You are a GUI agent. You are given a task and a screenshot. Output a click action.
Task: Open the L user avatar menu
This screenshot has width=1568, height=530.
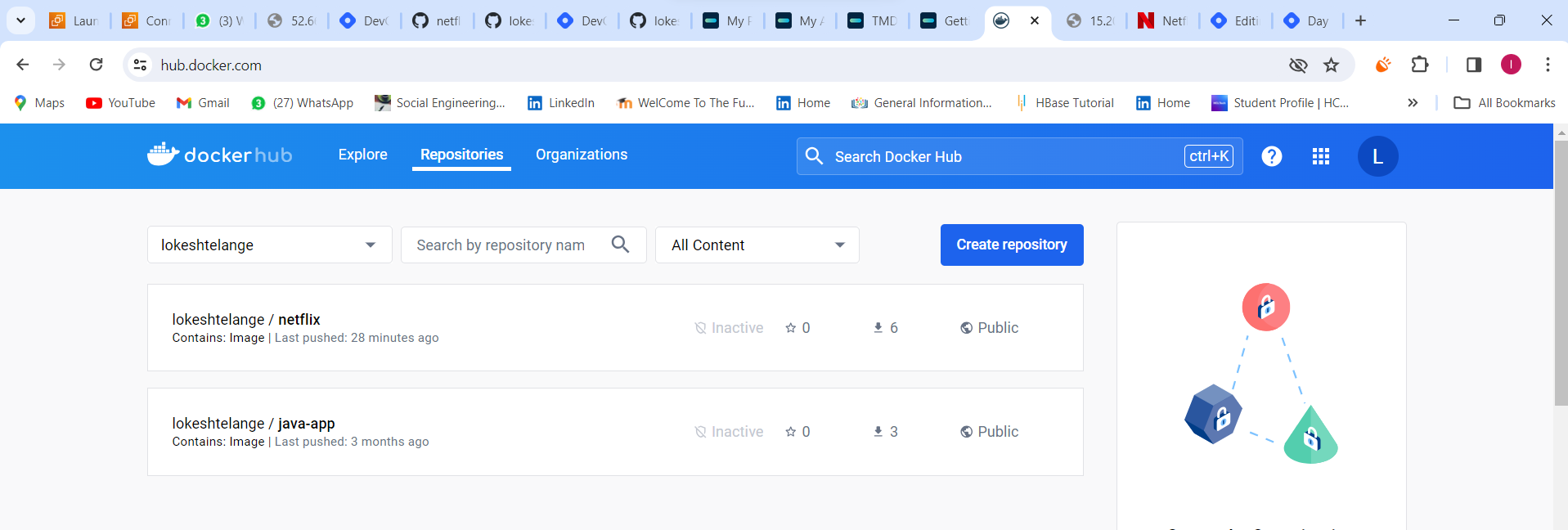click(1377, 156)
